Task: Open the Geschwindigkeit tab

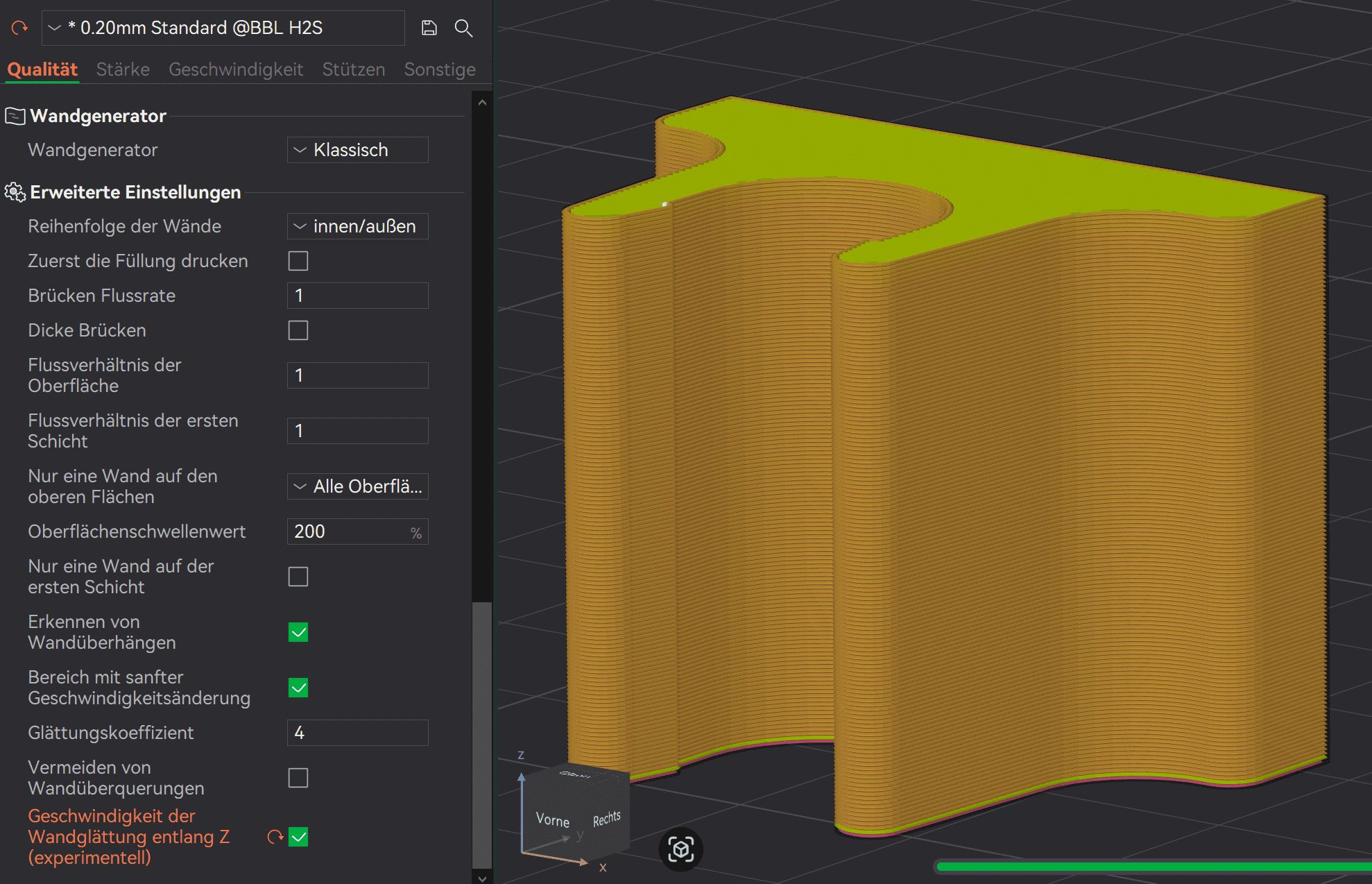Action: pos(236,69)
